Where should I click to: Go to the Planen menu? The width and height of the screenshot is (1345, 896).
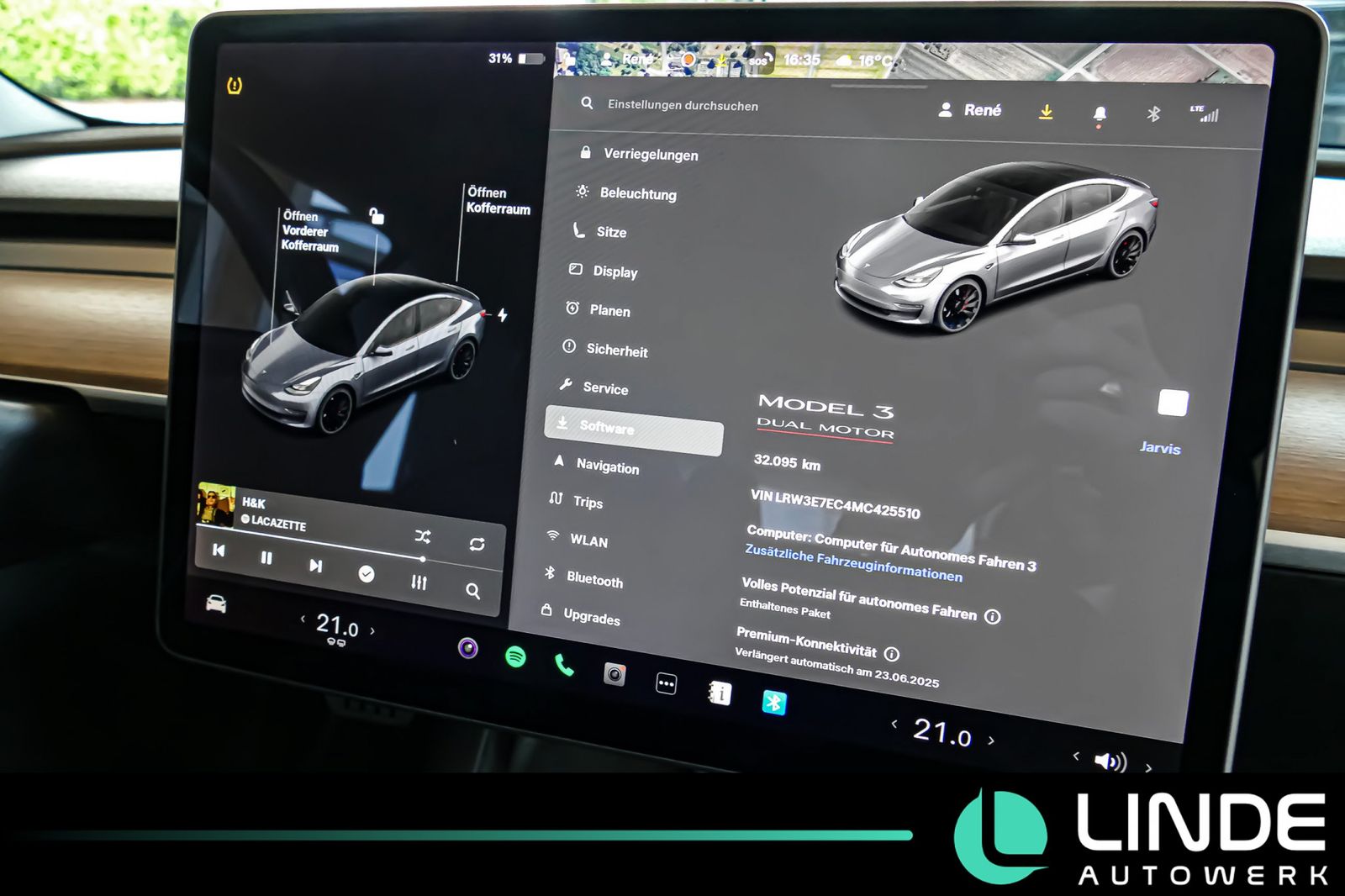(598, 309)
